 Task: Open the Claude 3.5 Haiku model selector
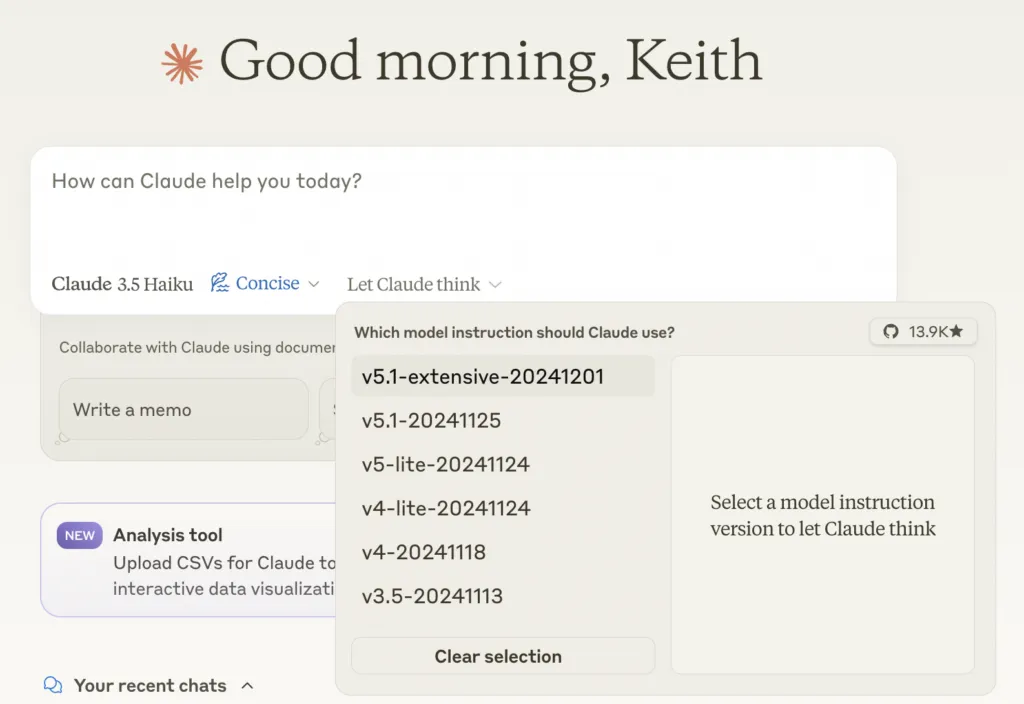pos(122,284)
